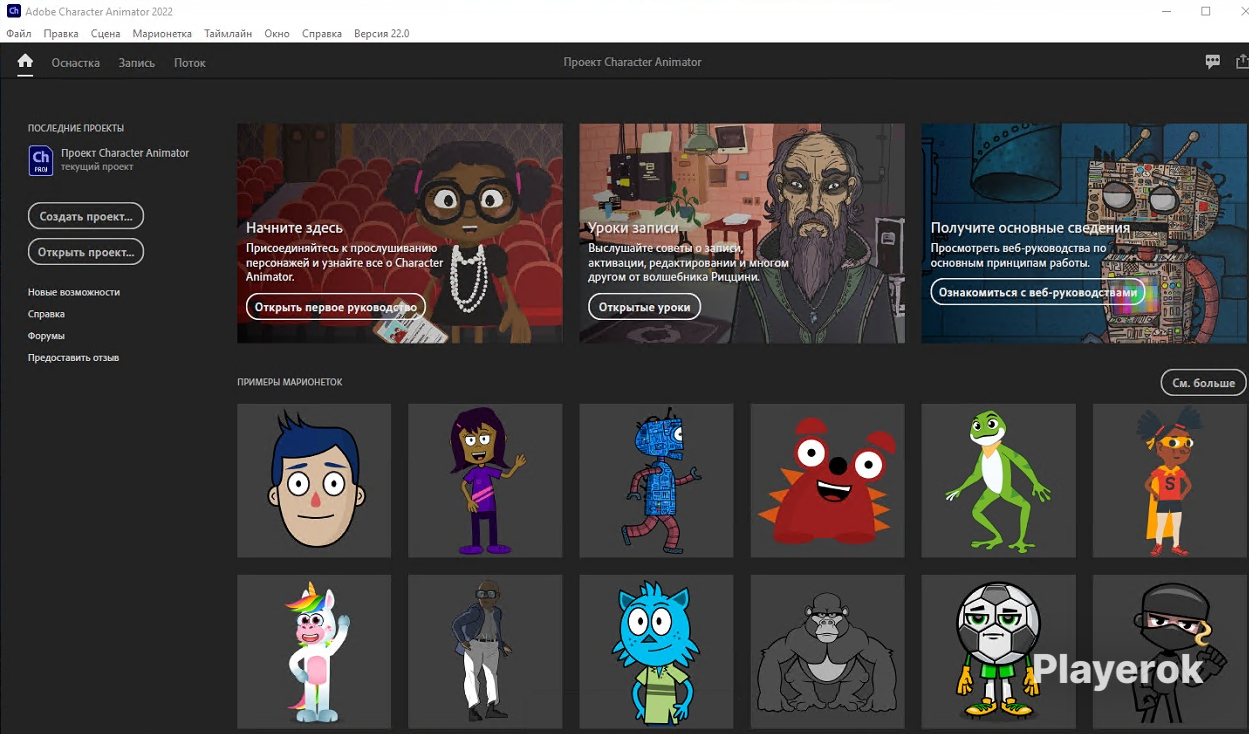Maximize the Character Animator window

click(x=1206, y=11)
